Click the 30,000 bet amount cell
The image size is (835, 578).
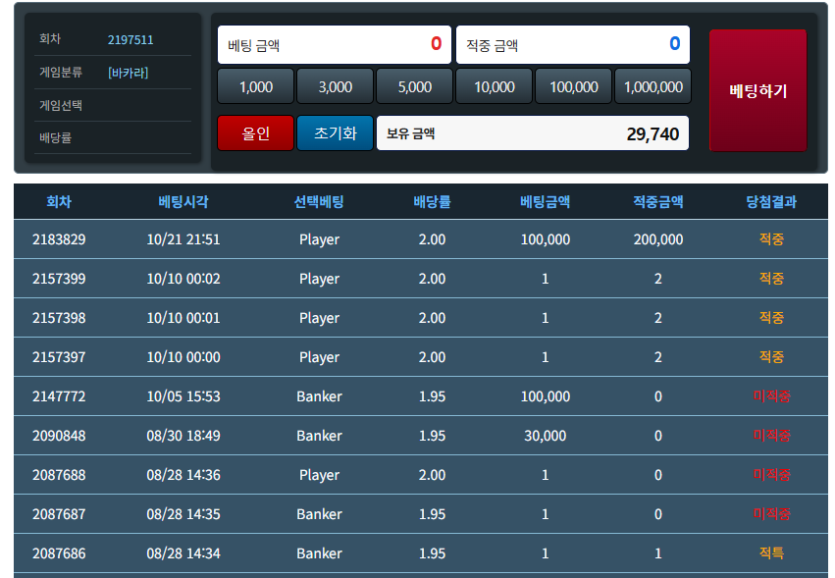click(x=545, y=436)
